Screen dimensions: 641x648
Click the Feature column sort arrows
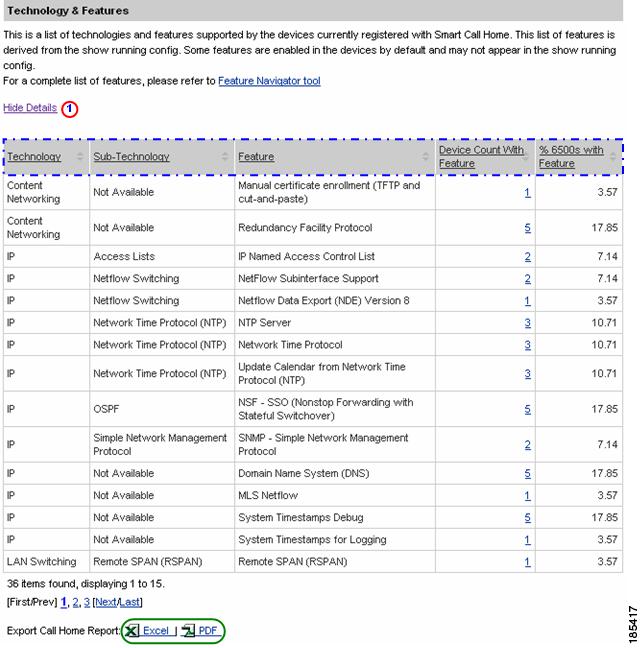[x=425, y=157]
